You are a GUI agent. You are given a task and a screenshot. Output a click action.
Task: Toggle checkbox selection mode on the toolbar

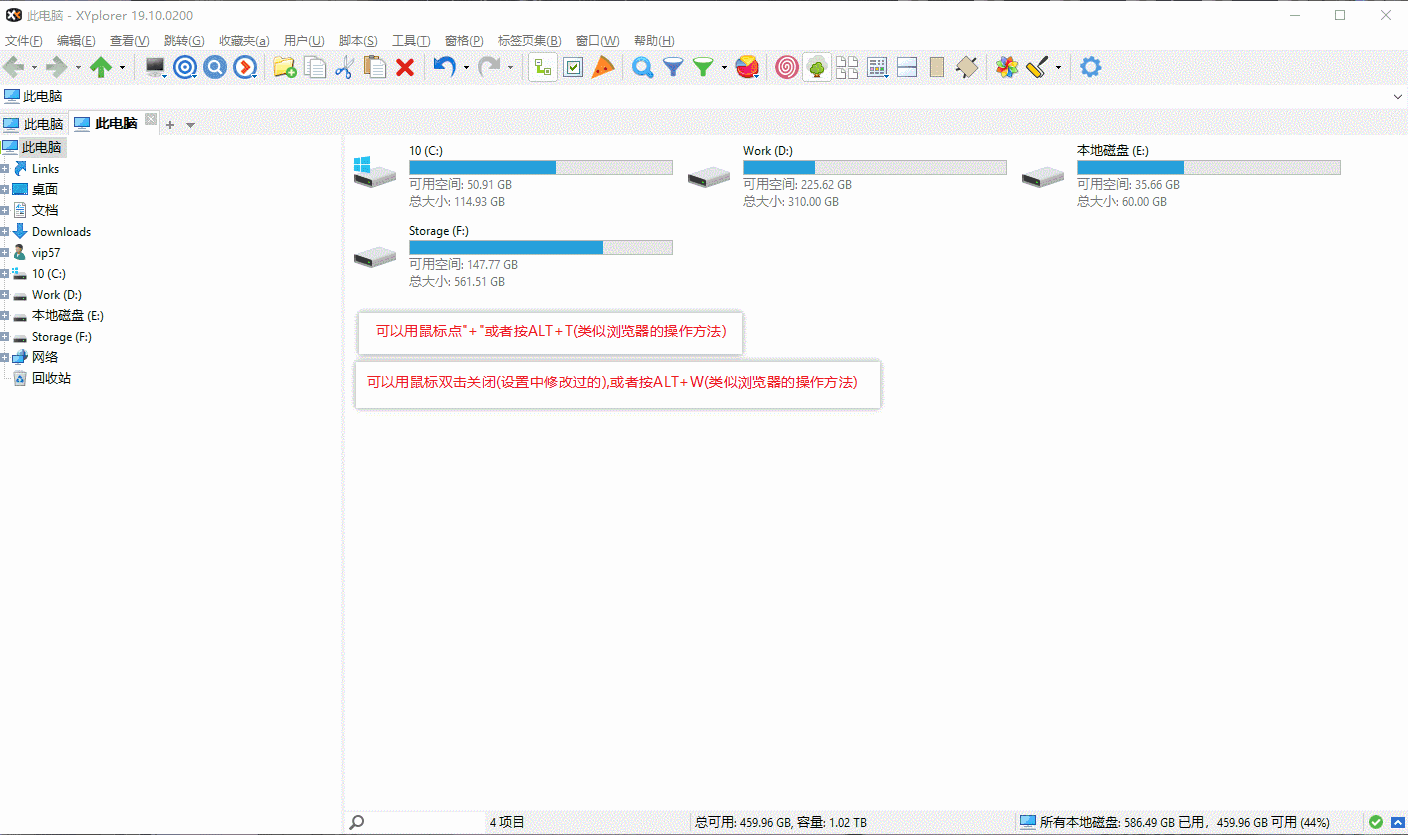pyautogui.click(x=573, y=67)
